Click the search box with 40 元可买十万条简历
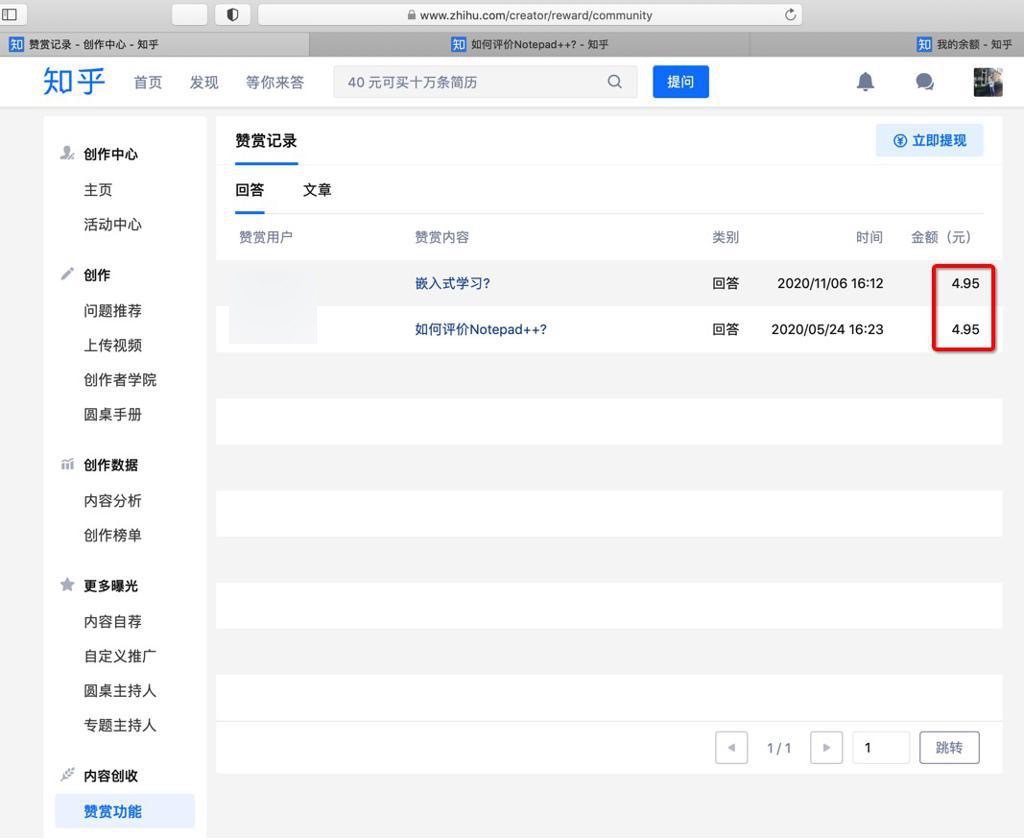This screenshot has width=1024, height=839. pos(485,82)
